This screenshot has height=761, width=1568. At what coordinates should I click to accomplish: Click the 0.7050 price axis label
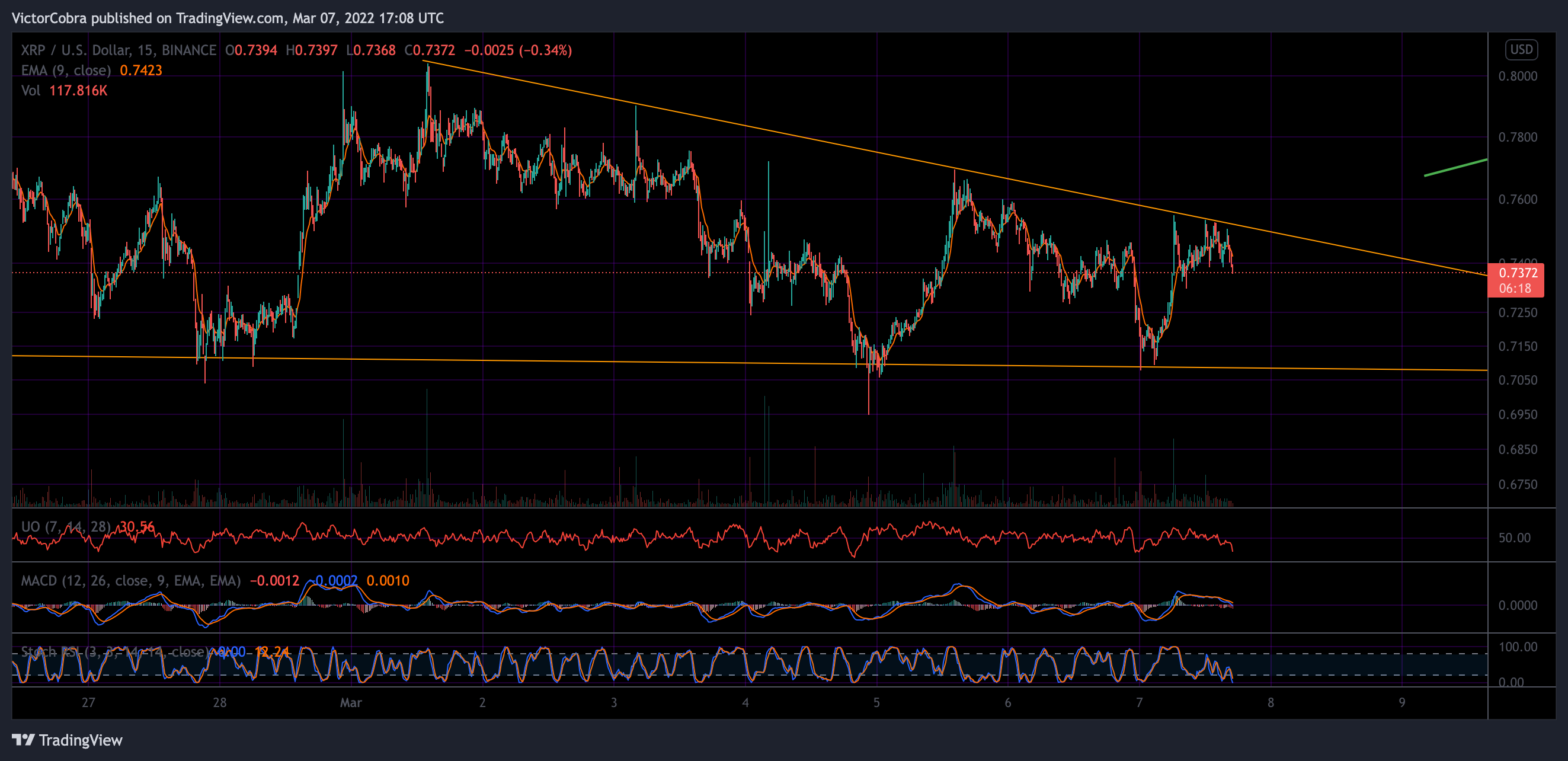[1517, 380]
